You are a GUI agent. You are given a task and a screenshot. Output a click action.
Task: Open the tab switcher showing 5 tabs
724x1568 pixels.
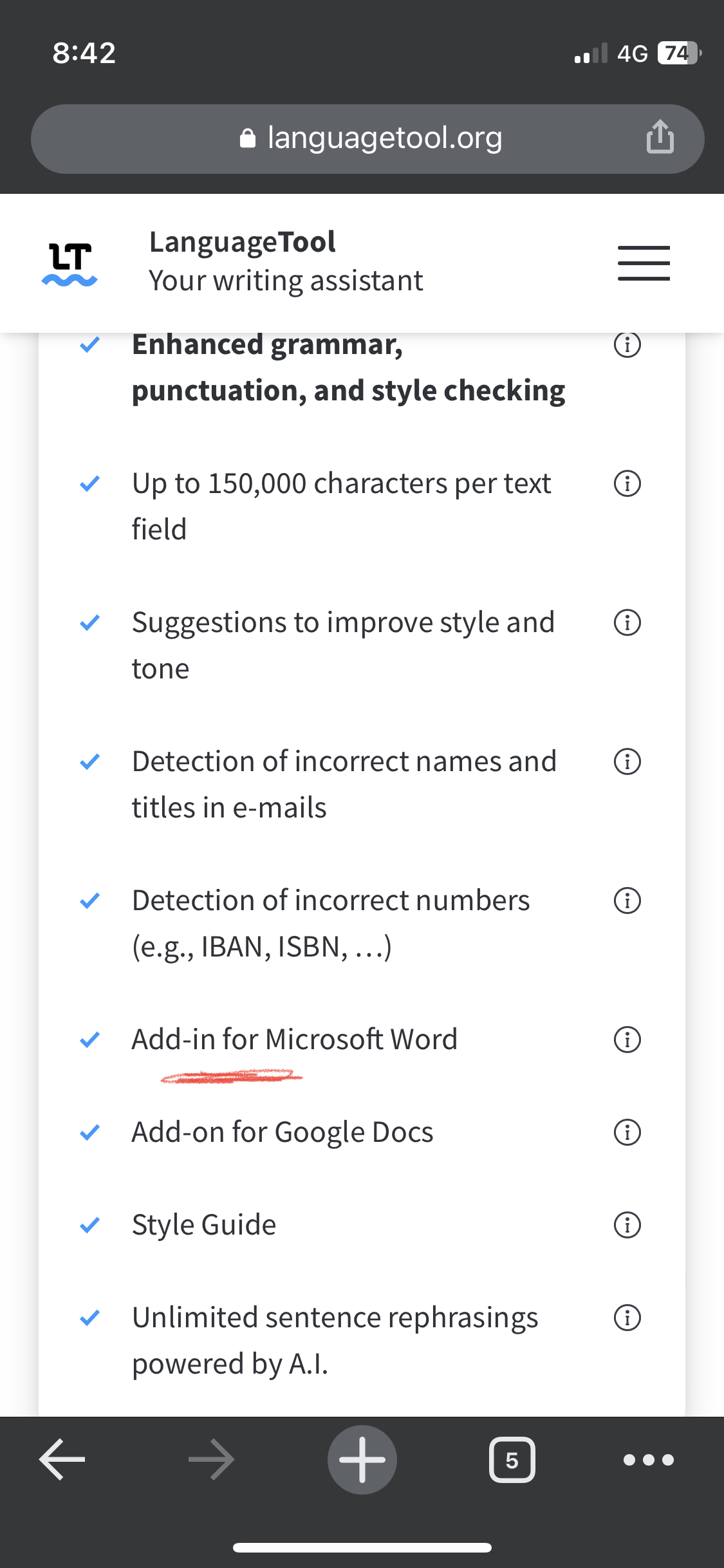pyautogui.click(x=512, y=1459)
